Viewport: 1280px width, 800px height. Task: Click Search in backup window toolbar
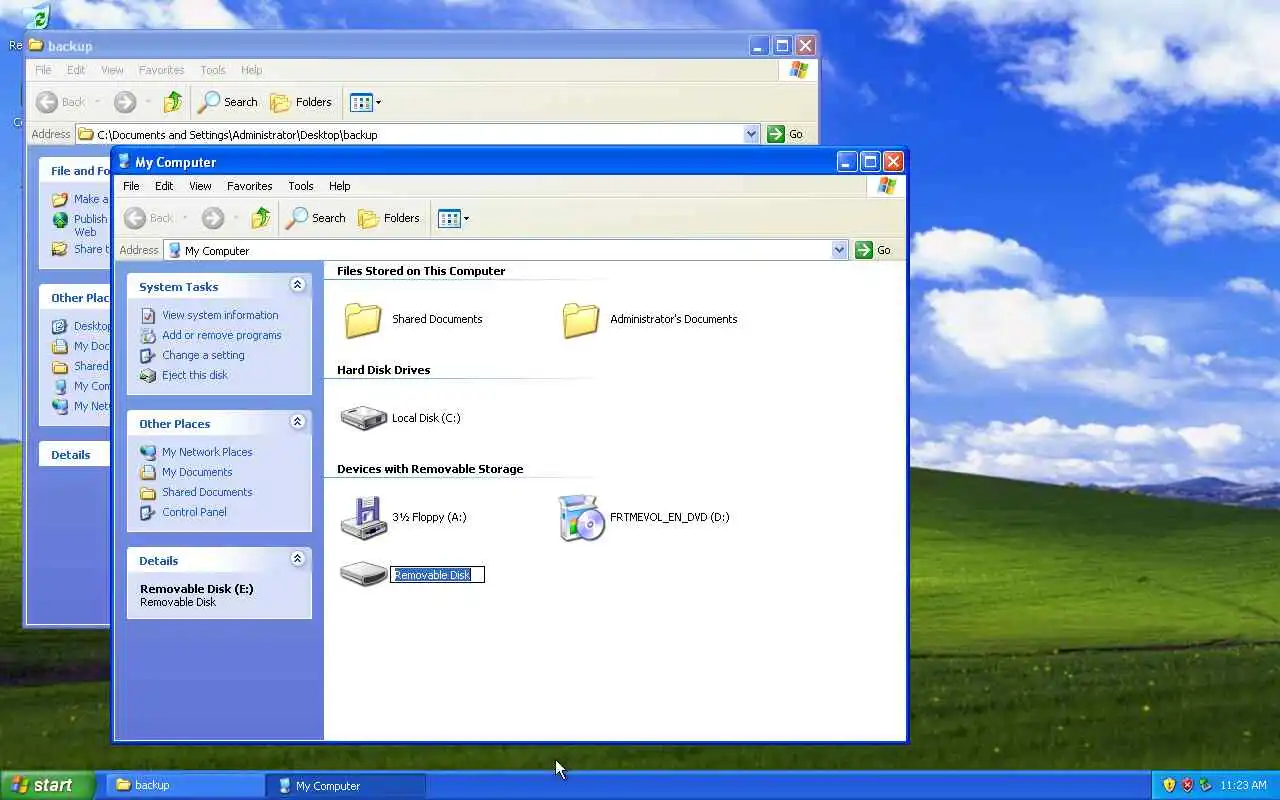tap(228, 102)
